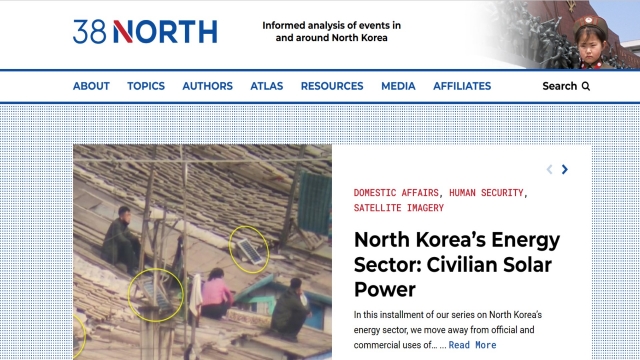The image size is (640, 360).
Task: Open the AUTHORS menu
Action: coord(208,86)
